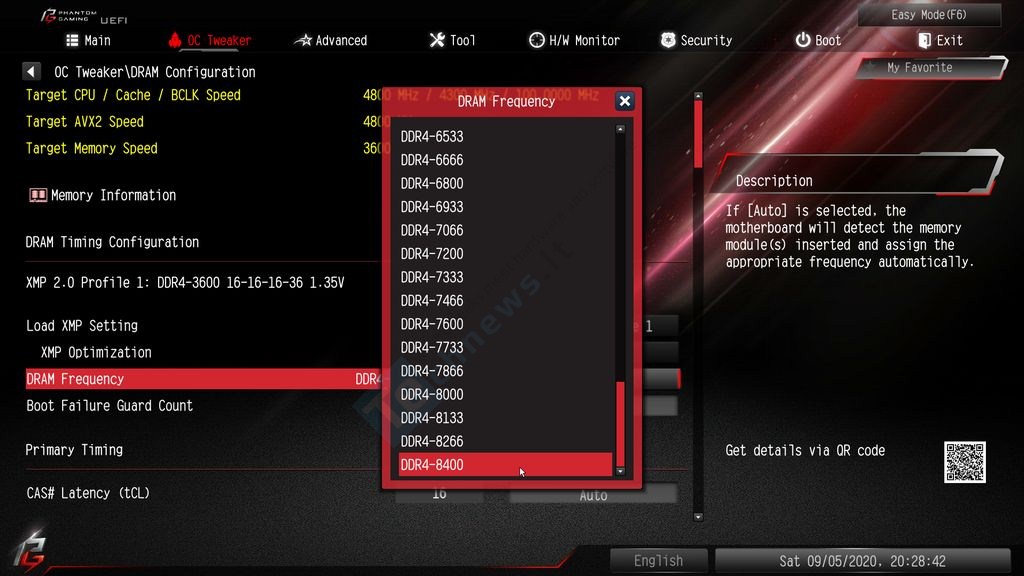
Task: Select Load XMP Setting row
Action: pyautogui.click(x=353, y=326)
